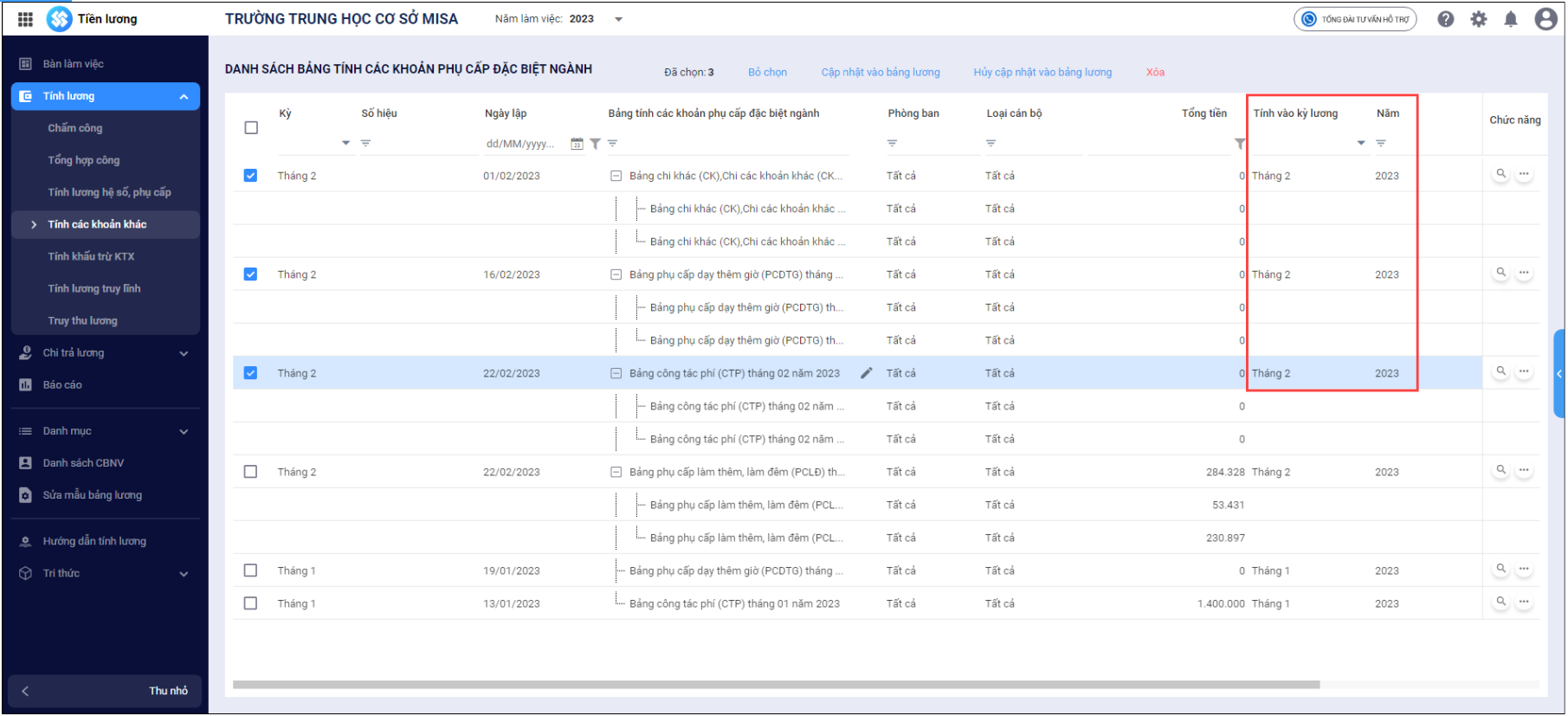
Task: Open the Năm column filter icon
Action: click(x=1381, y=144)
